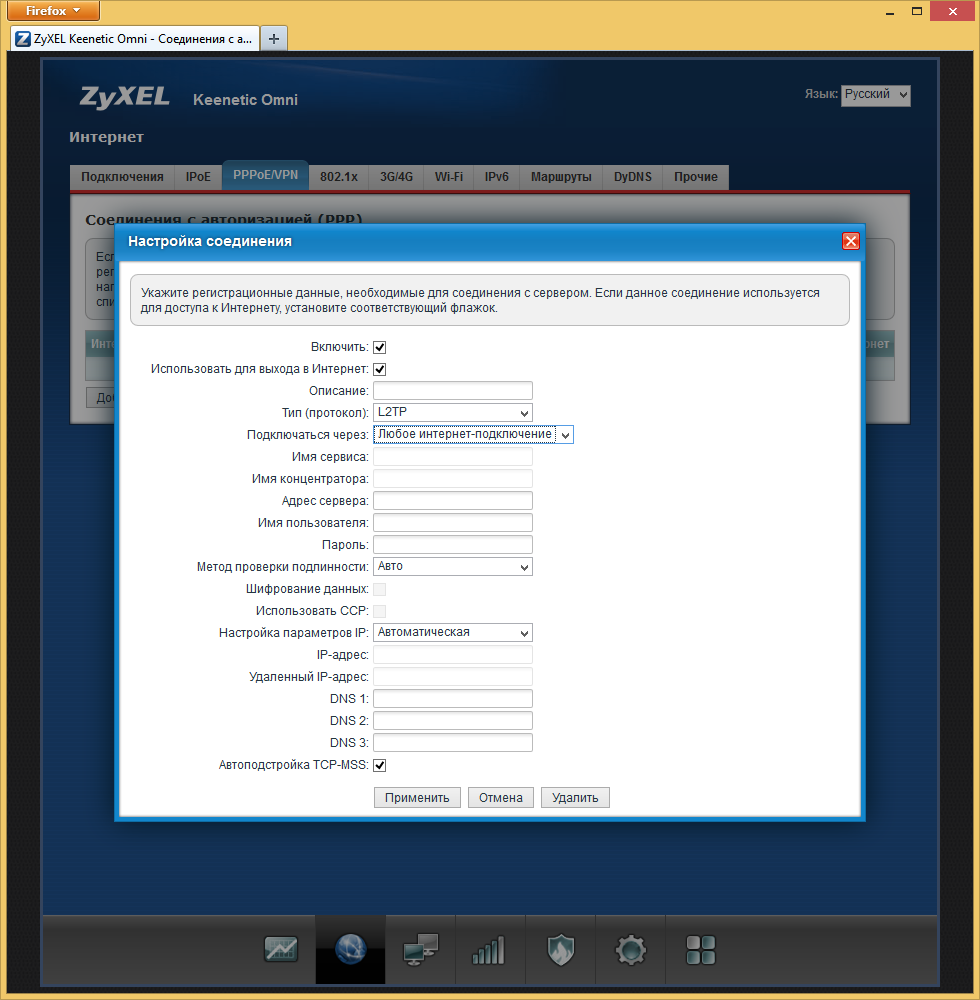980x1000 pixels.
Task: Open a new Firefox tab
Action: (274, 39)
